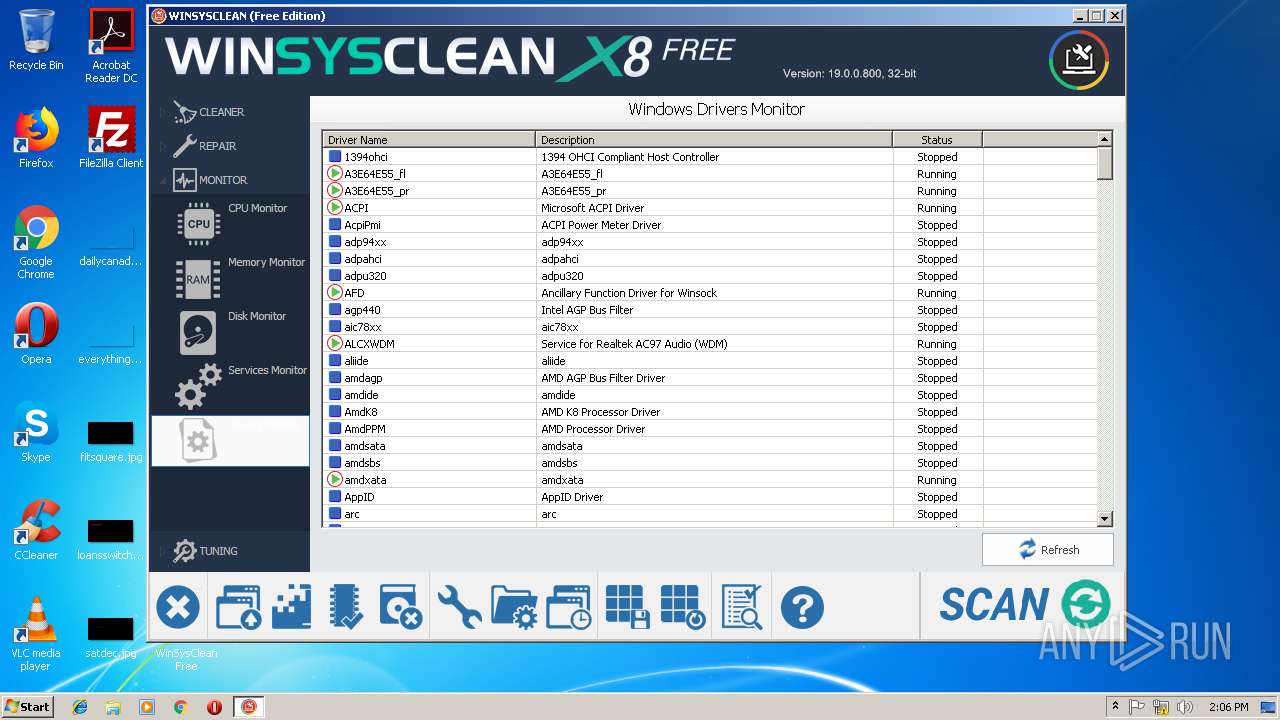Sort by Status column header
Image resolution: width=1280 pixels, height=720 pixels.
[x=937, y=139]
